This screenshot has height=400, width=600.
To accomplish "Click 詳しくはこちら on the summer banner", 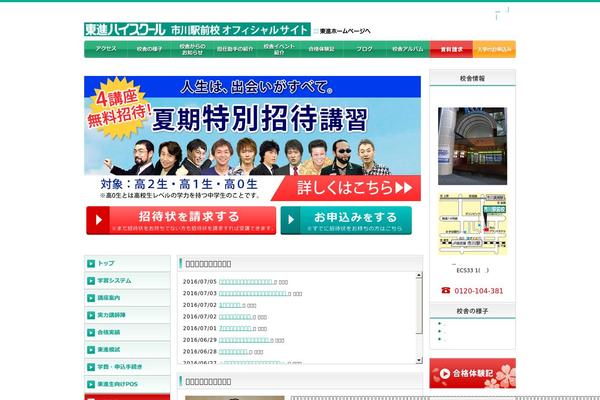I will (x=348, y=188).
